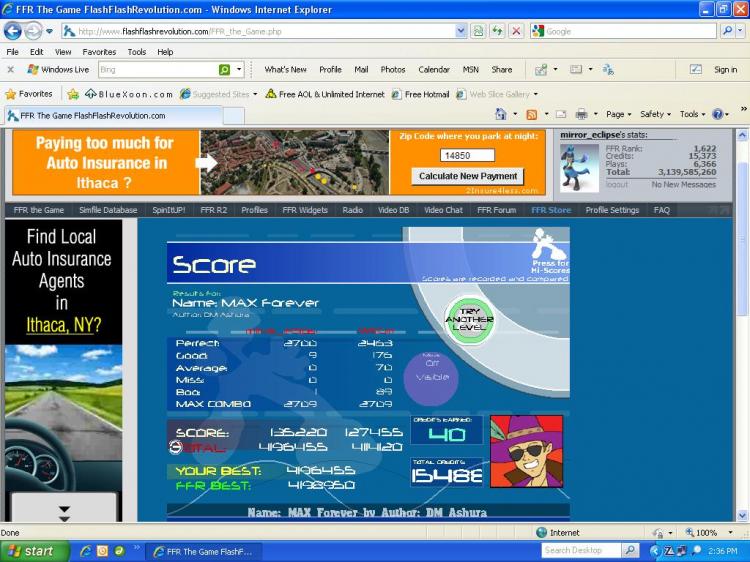Screen dimensions: 750x562
Task: Click the RSS feeds icon
Action: (531, 114)
